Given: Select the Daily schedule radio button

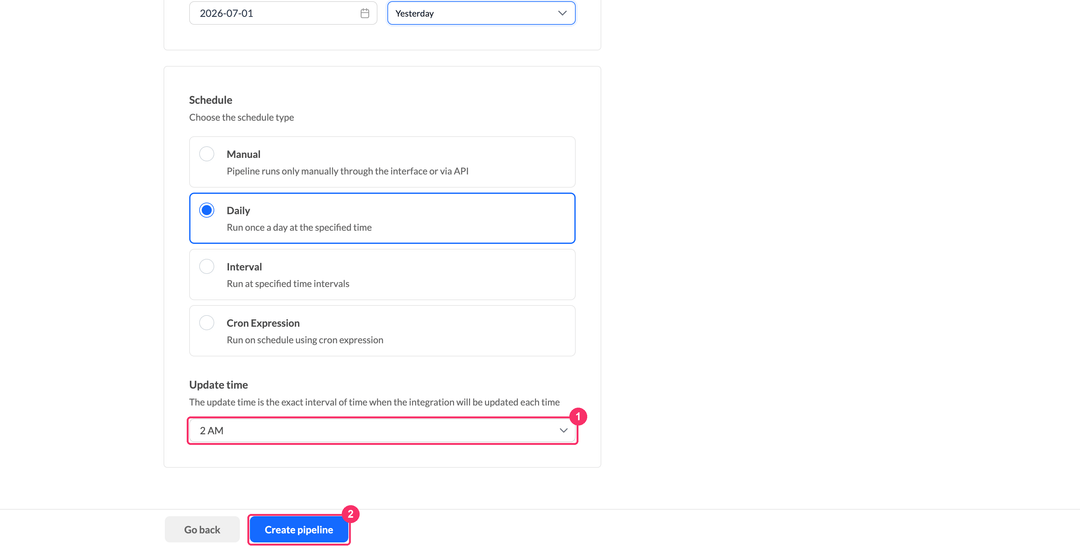Looking at the screenshot, I should tap(207, 210).
